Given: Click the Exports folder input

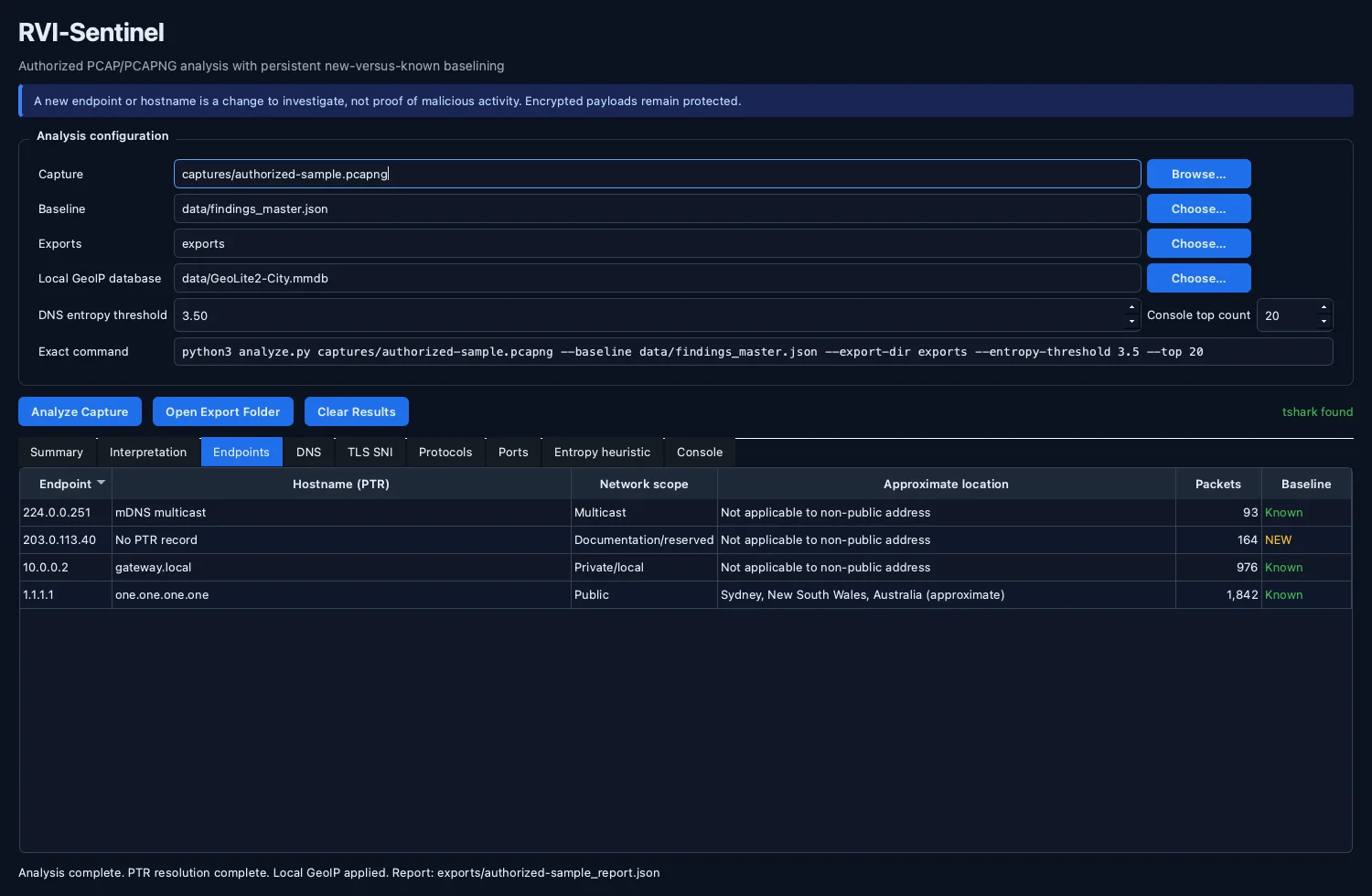Looking at the screenshot, I should point(658,243).
